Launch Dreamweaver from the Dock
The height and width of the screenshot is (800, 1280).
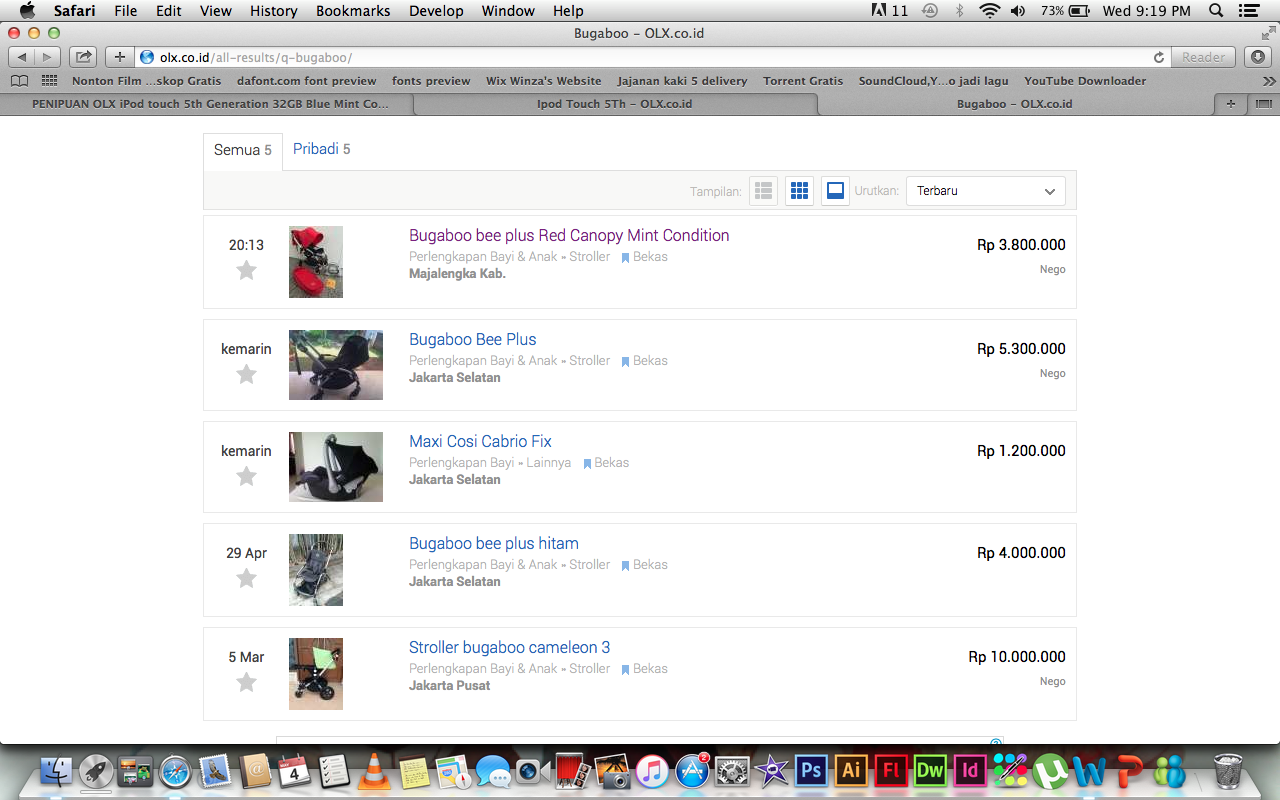[x=930, y=771]
